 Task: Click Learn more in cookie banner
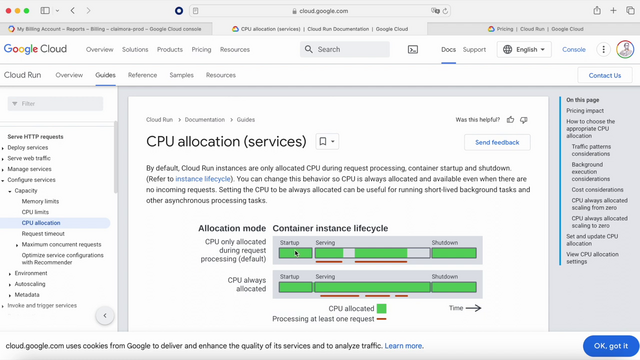click(403, 346)
